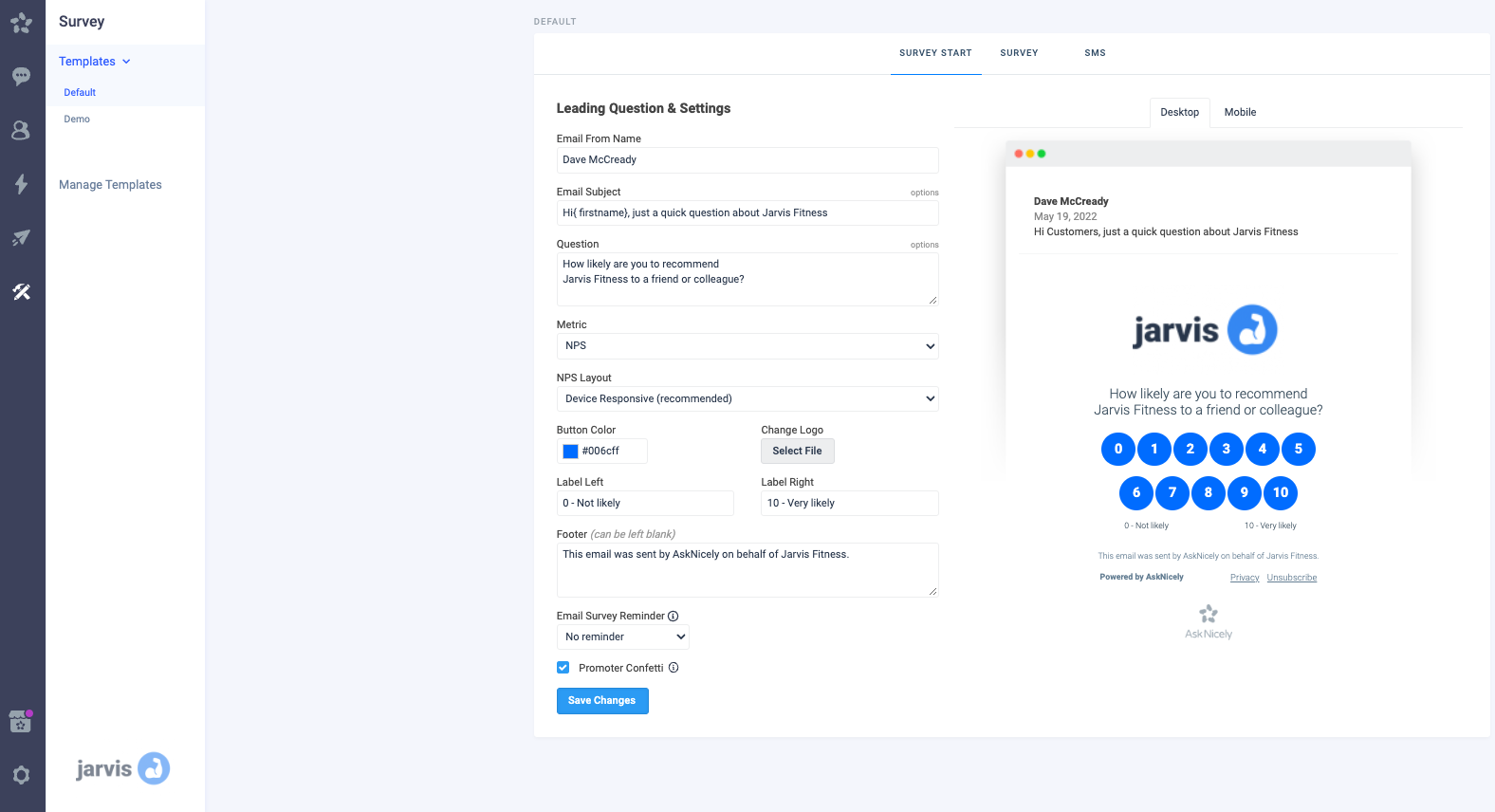Click score button 0 in preview
1495x812 pixels.
(x=1118, y=449)
